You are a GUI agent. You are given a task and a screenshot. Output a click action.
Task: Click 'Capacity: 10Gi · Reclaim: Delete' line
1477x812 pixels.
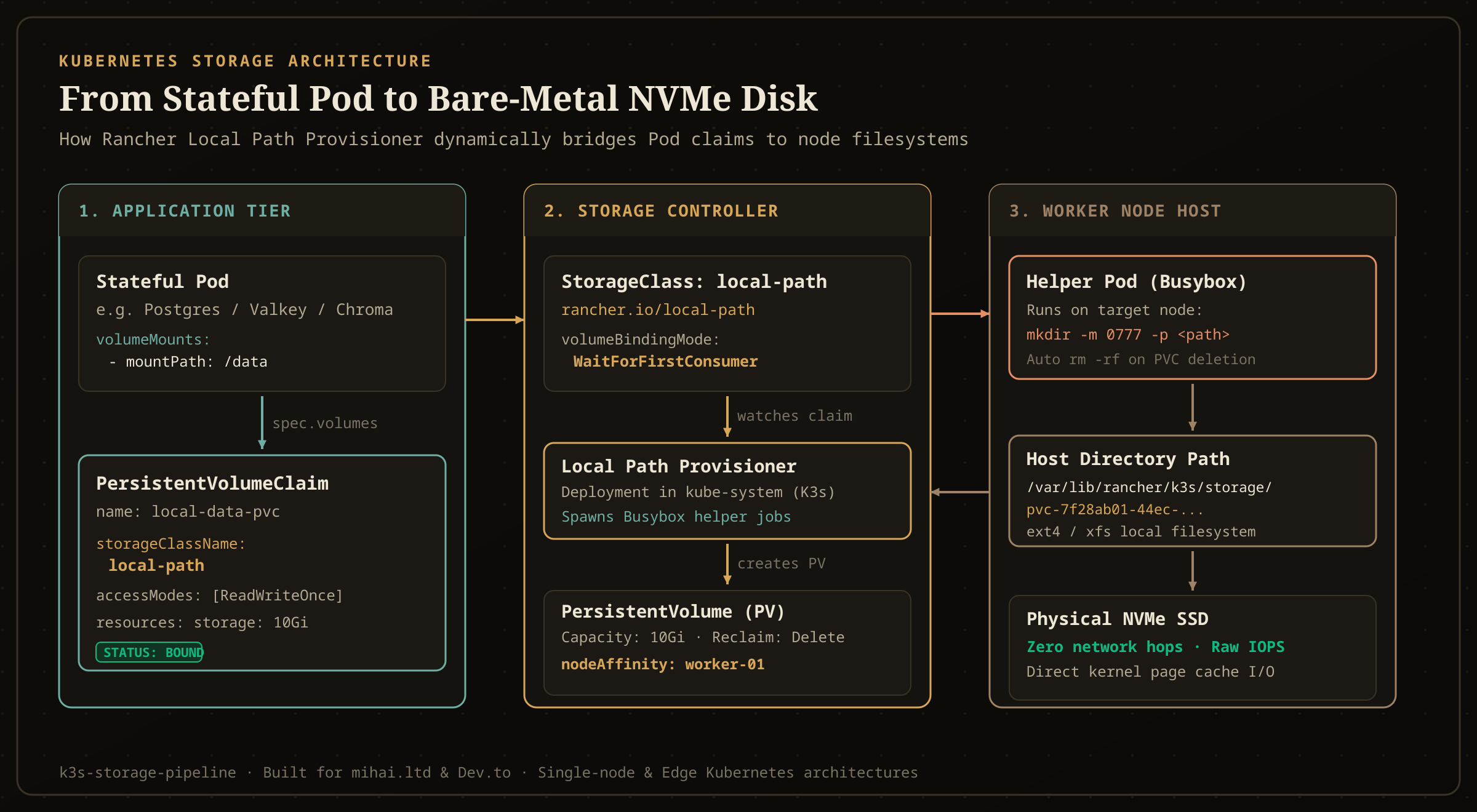pos(703,637)
